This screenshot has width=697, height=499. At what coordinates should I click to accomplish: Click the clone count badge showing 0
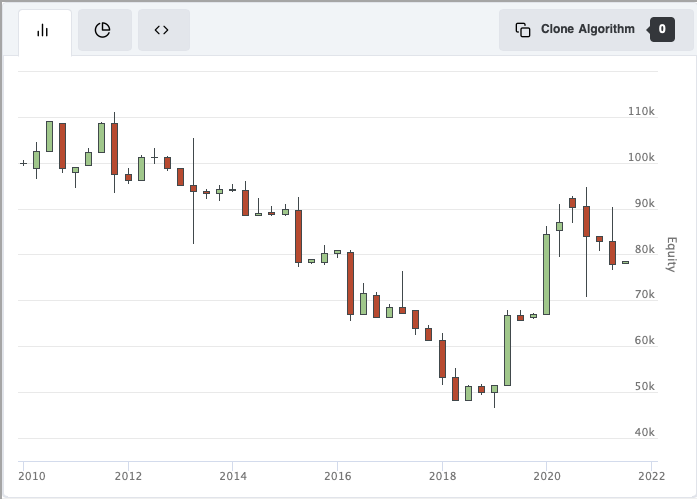coord(661,30)
